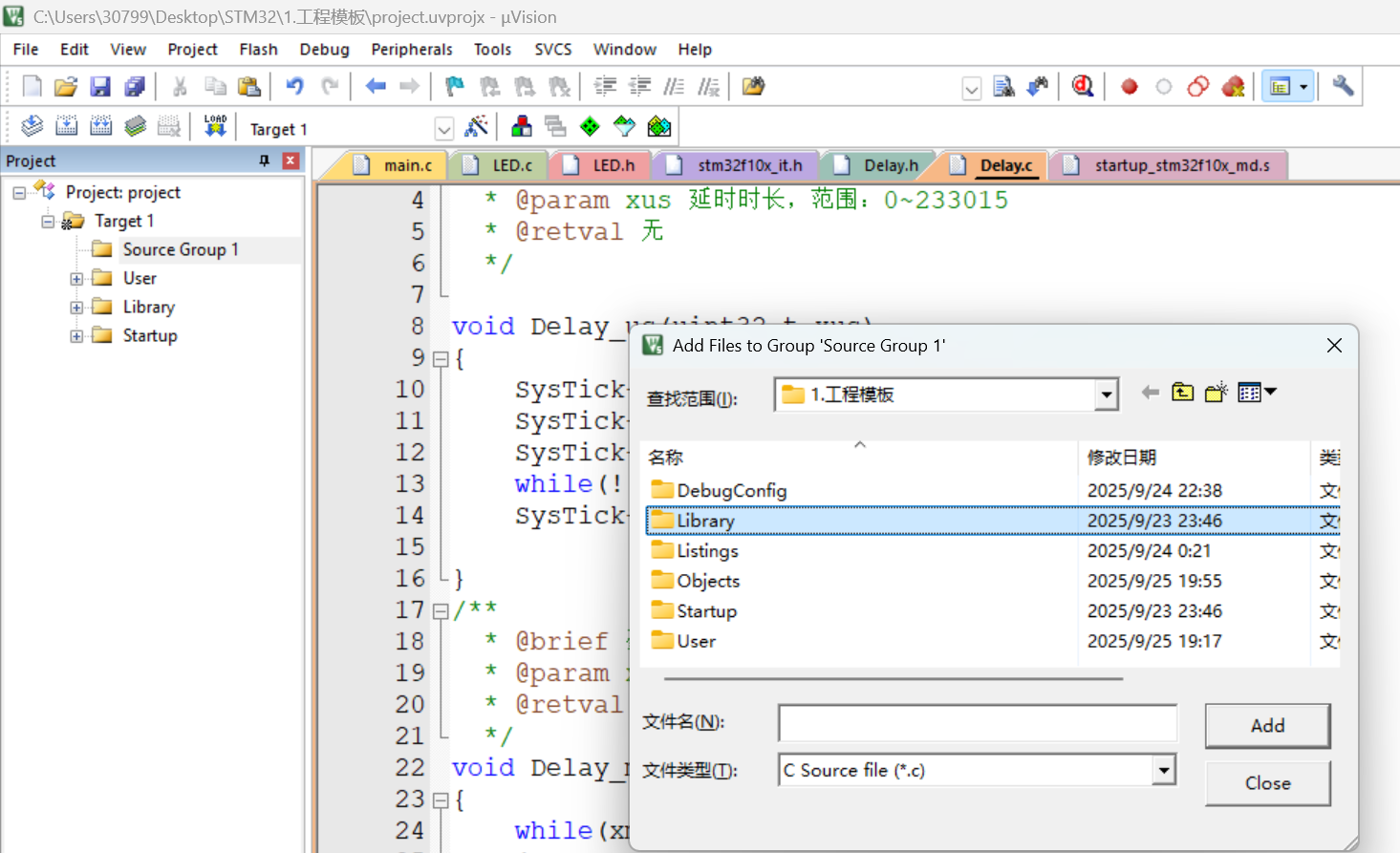Click the Open file toolbar icon
Image resolution: width=1400 pixels, height=853 pixels.
coord(66,87)
